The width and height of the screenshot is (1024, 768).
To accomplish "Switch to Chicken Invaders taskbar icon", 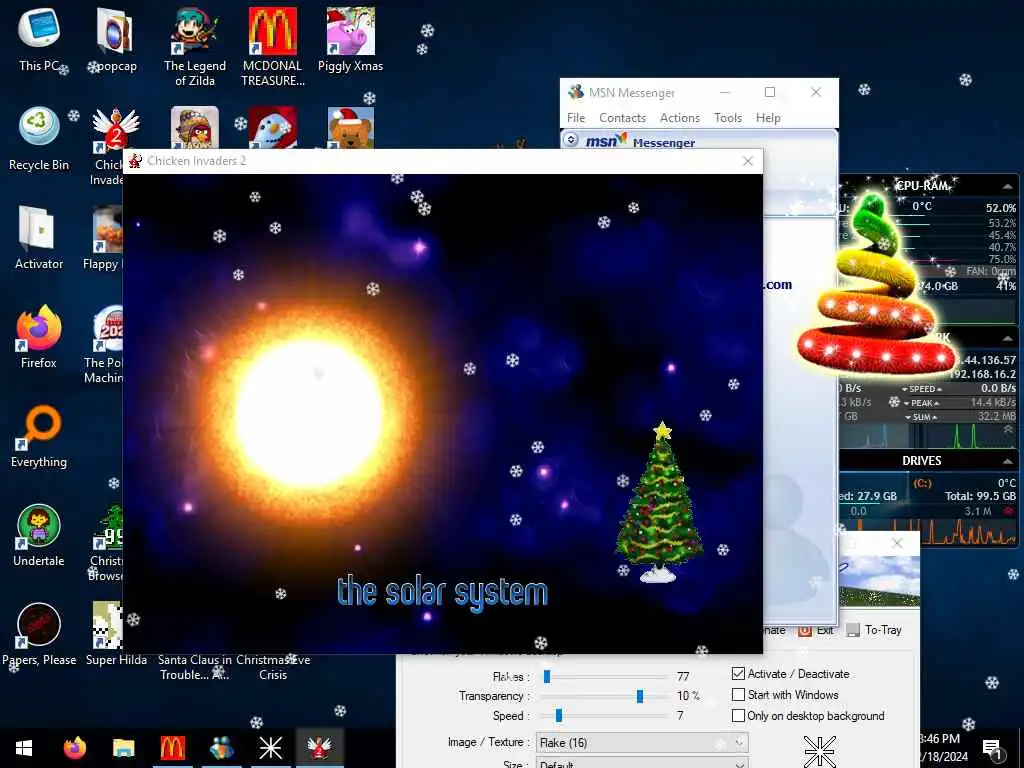I will click(319, 748).
